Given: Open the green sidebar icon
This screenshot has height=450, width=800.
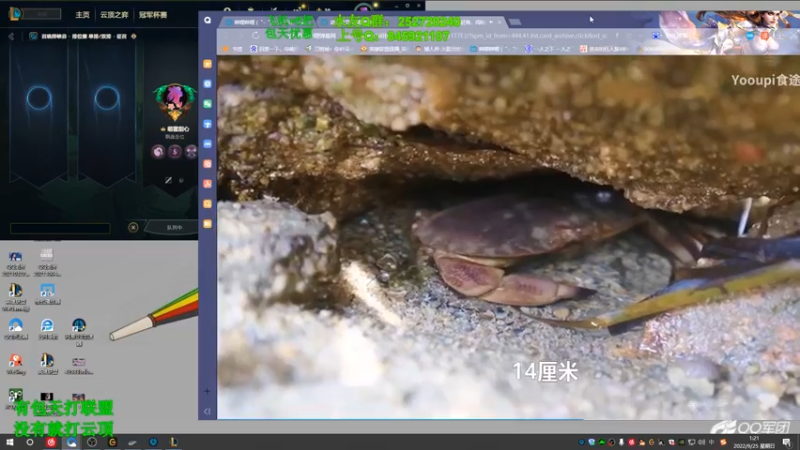Looking at the screenshot, I should [207, 104].
